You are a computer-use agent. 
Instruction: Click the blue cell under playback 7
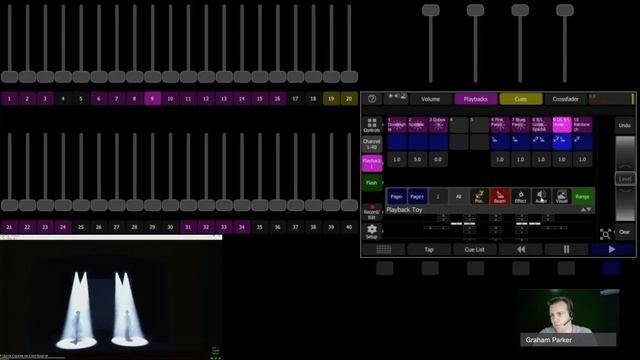coord(520,142)
